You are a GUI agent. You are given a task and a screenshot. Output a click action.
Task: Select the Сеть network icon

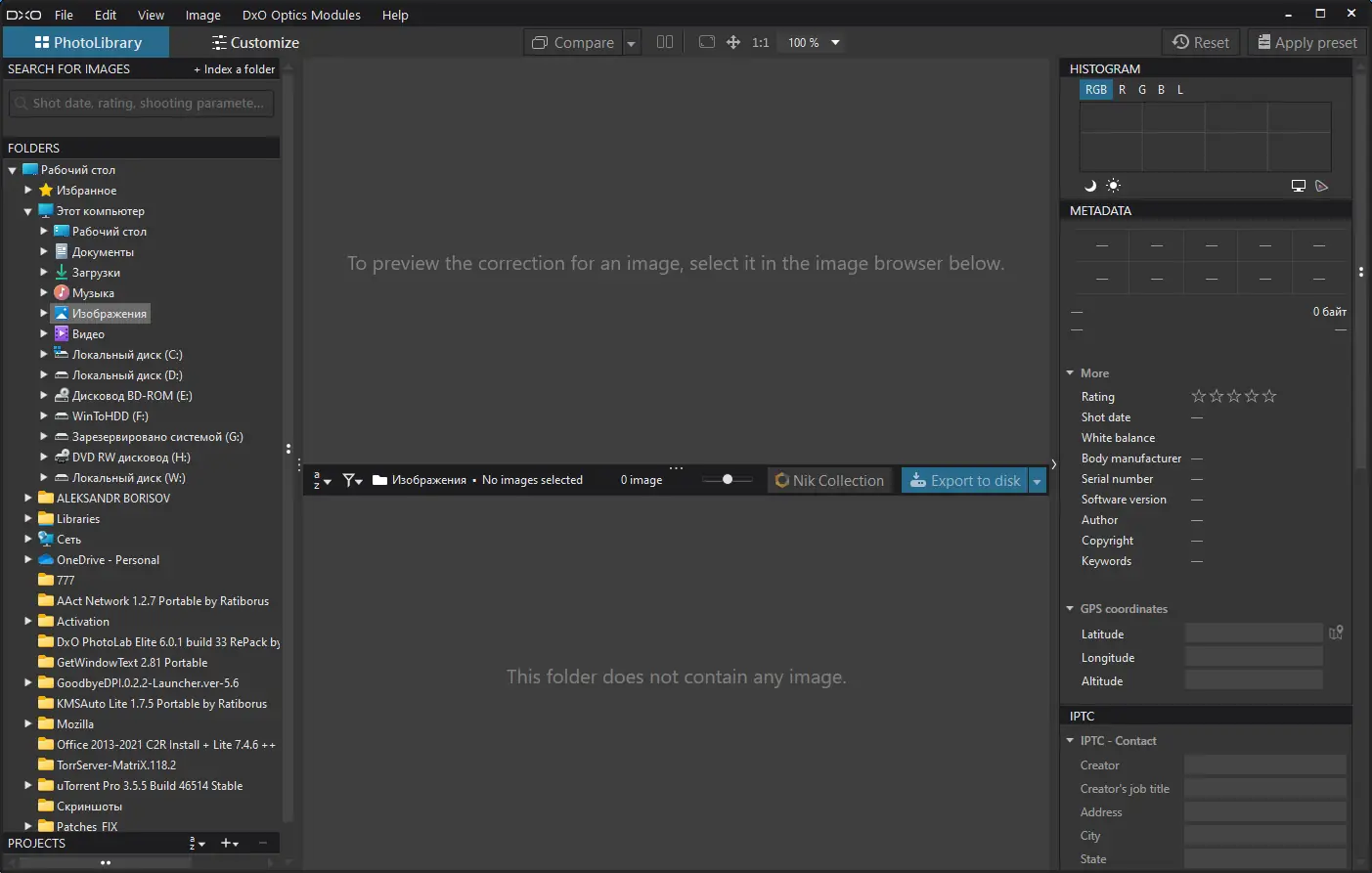(46, 540)
